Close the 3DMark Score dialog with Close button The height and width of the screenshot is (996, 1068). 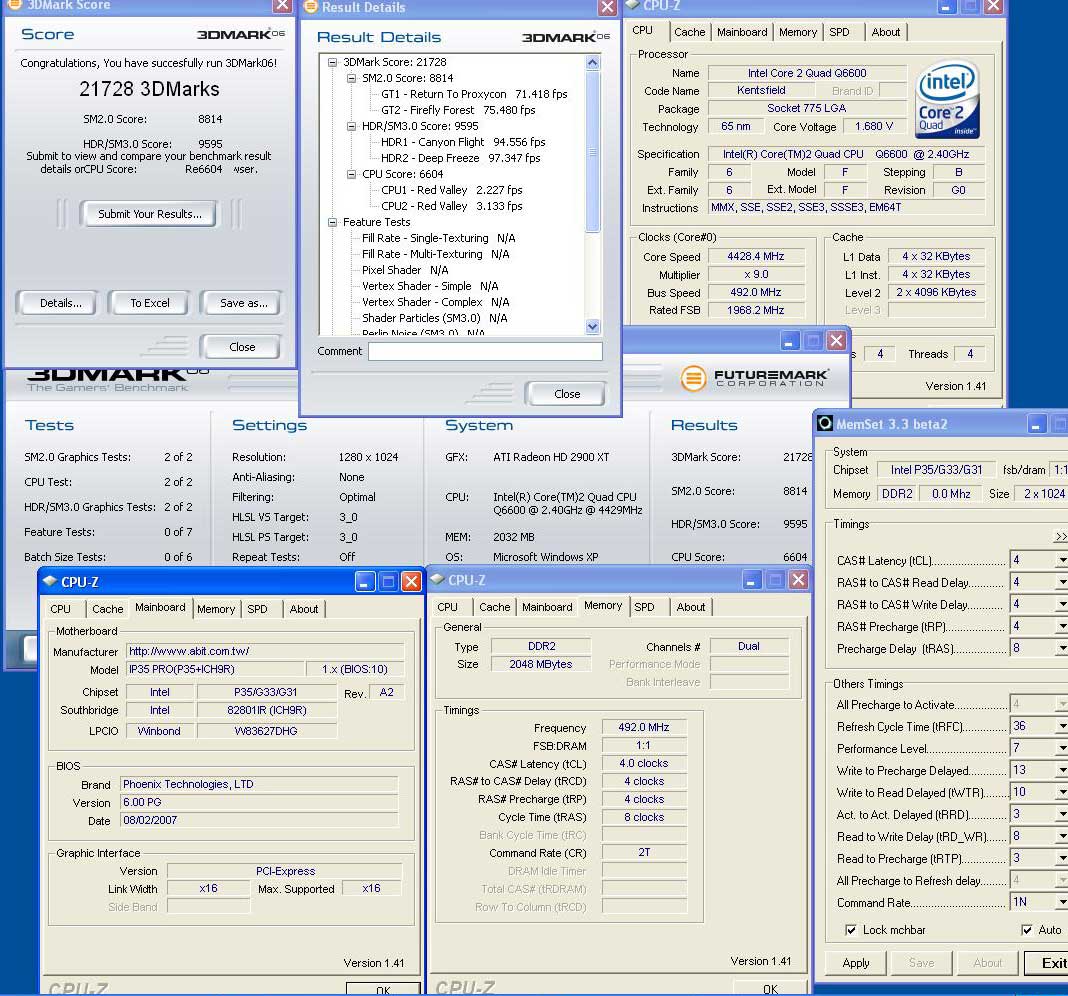pyautogui.click(x=242, y=347)
